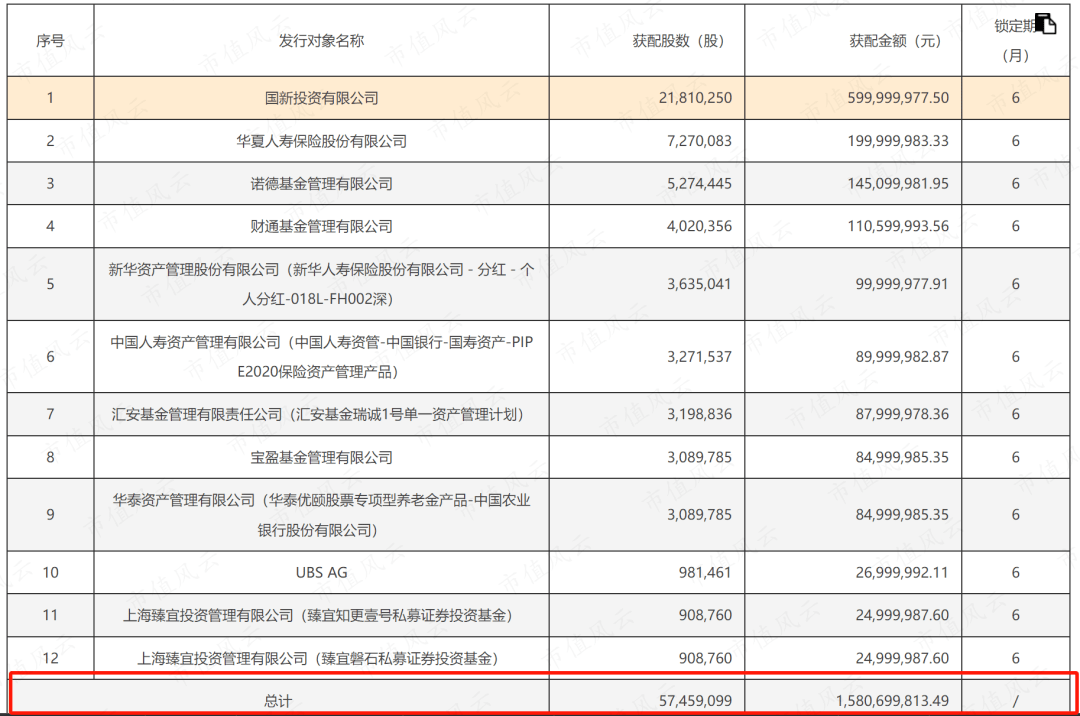1080x716 pixels.
Task: Select the 中国人寿资产管理有限公司 entry
Action: pos(321,357)
